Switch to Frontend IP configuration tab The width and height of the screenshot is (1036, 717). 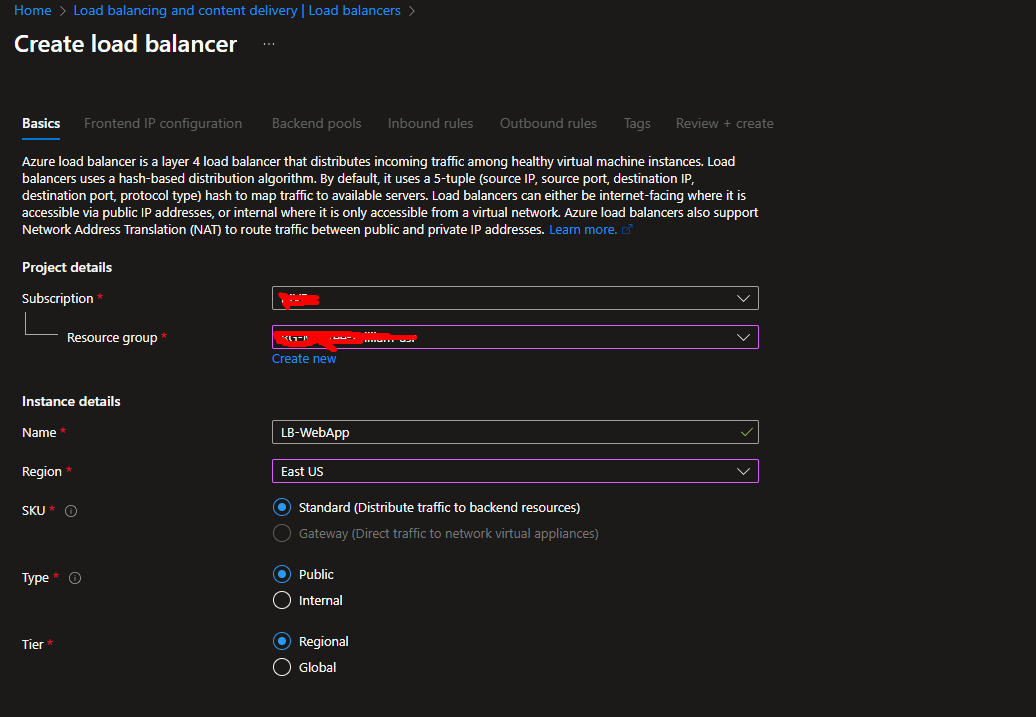[x=163, y=124]
